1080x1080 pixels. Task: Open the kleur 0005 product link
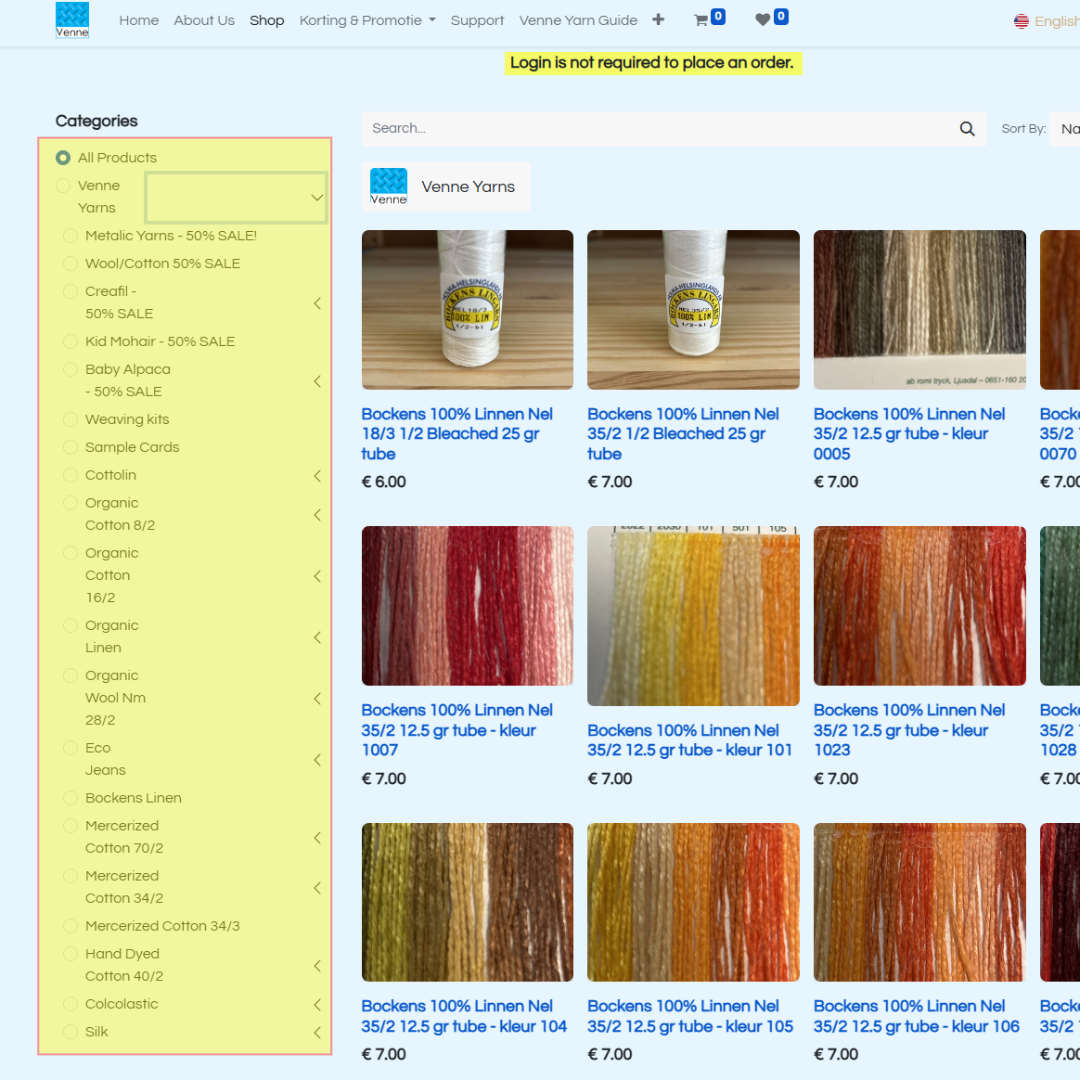(x=909, y=433)
